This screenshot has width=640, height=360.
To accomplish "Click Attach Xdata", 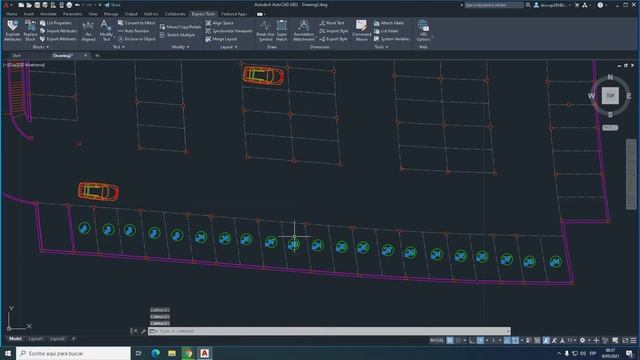I will point(389,23).
